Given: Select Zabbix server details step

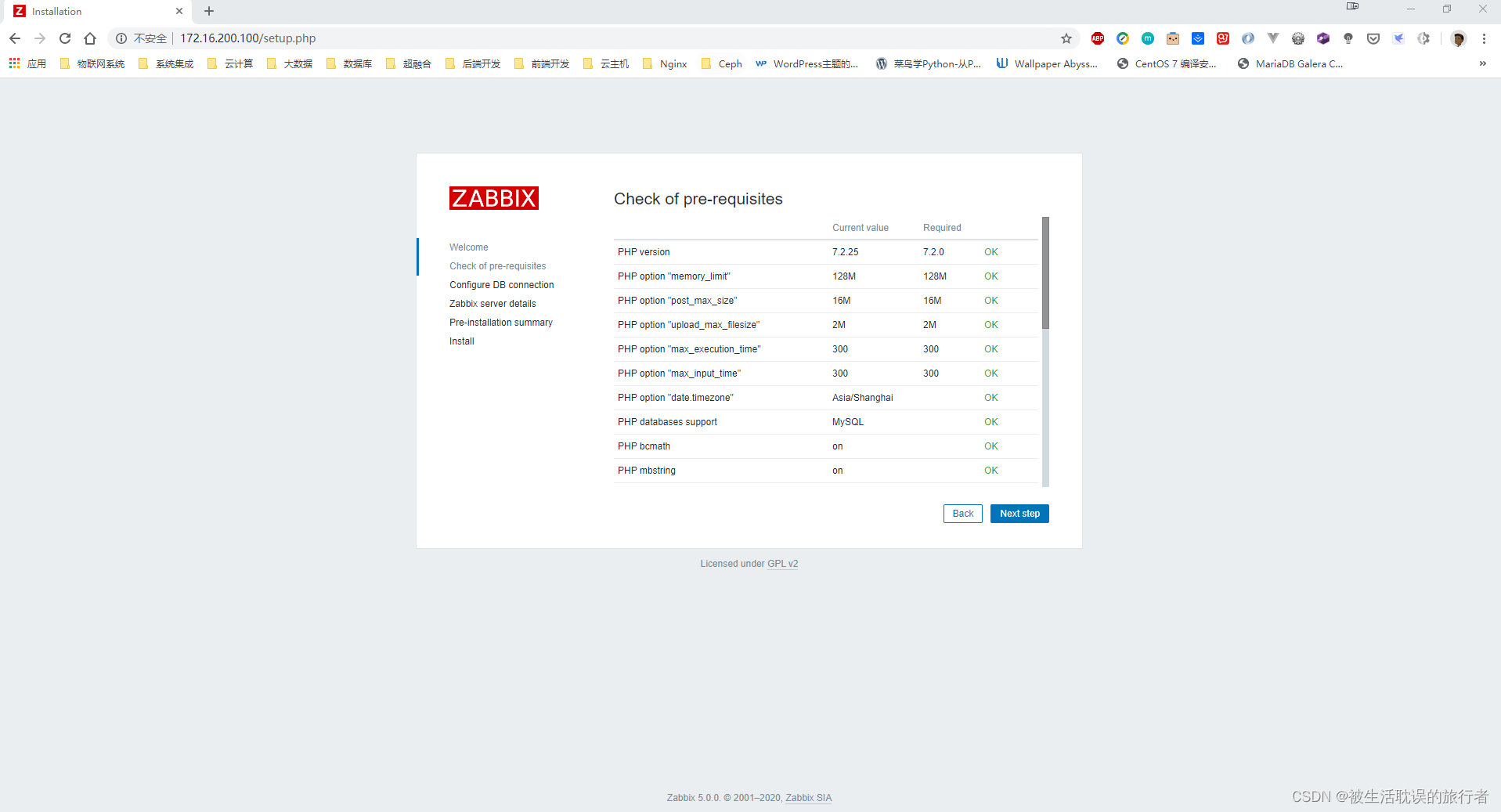Looking at the screenshot, I should point(493,304).
